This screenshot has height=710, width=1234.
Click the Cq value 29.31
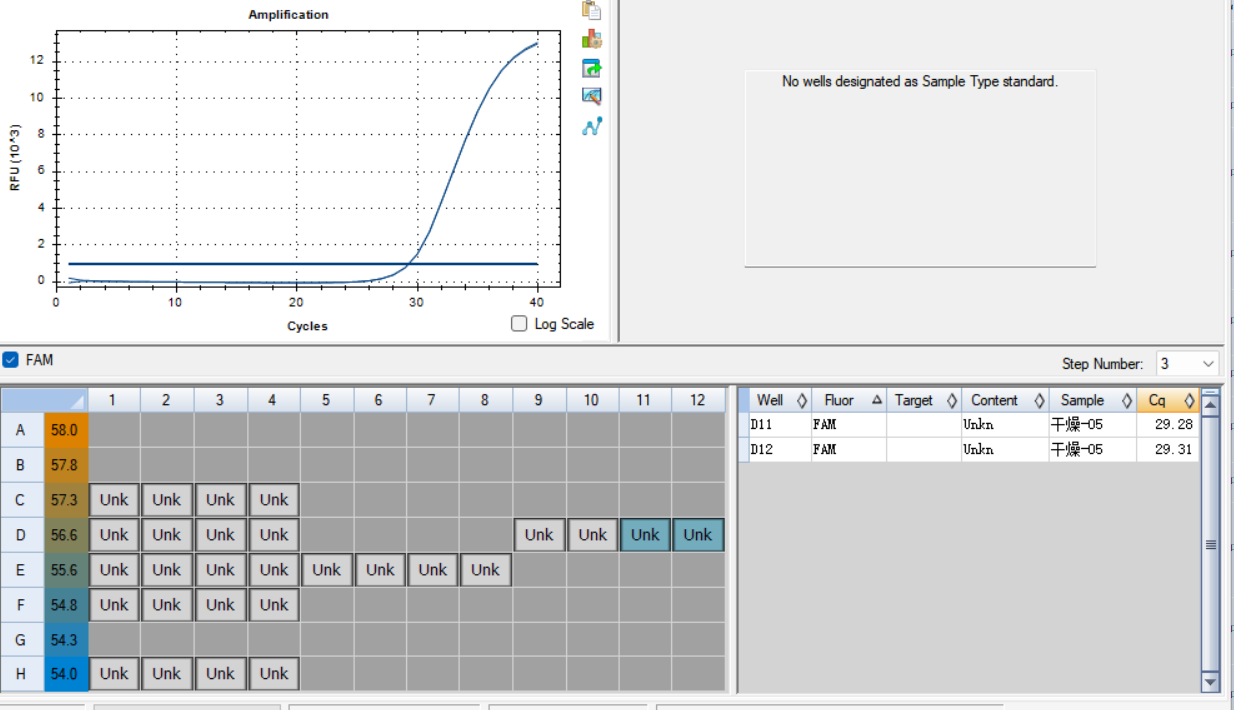click(x=1173, y=450)
